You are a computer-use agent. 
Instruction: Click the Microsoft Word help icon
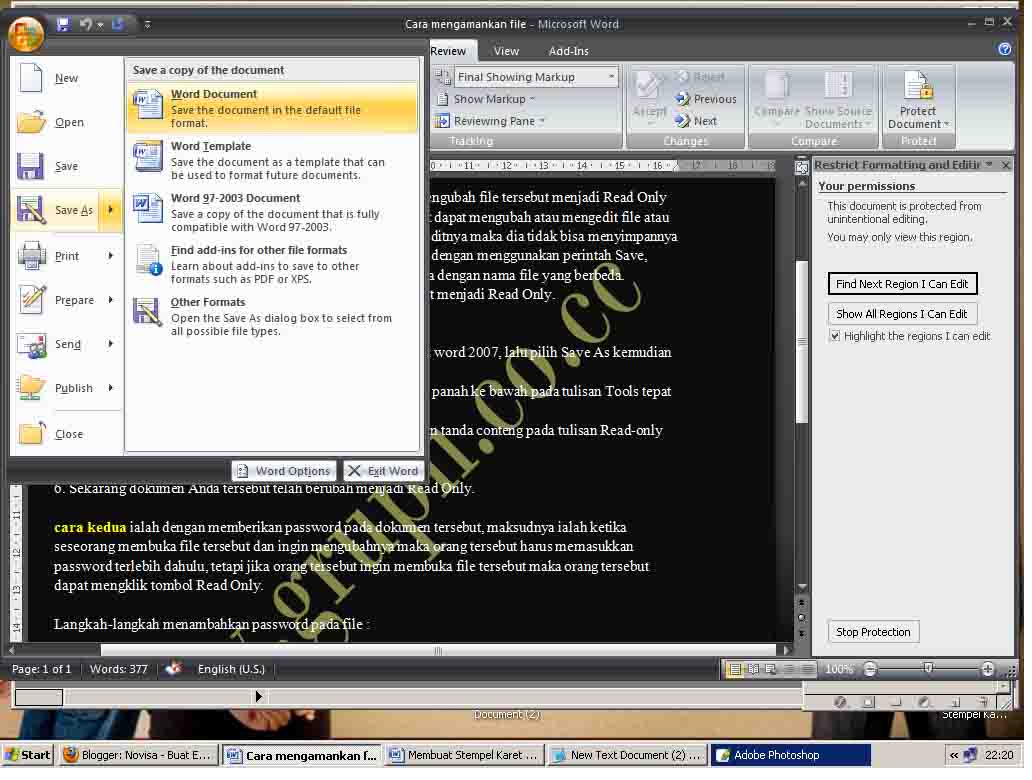click(1004, 49)
